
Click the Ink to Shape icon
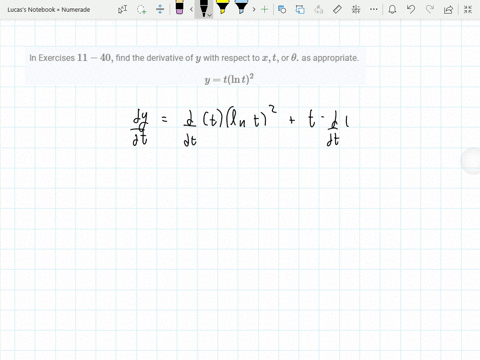point(300,9)
